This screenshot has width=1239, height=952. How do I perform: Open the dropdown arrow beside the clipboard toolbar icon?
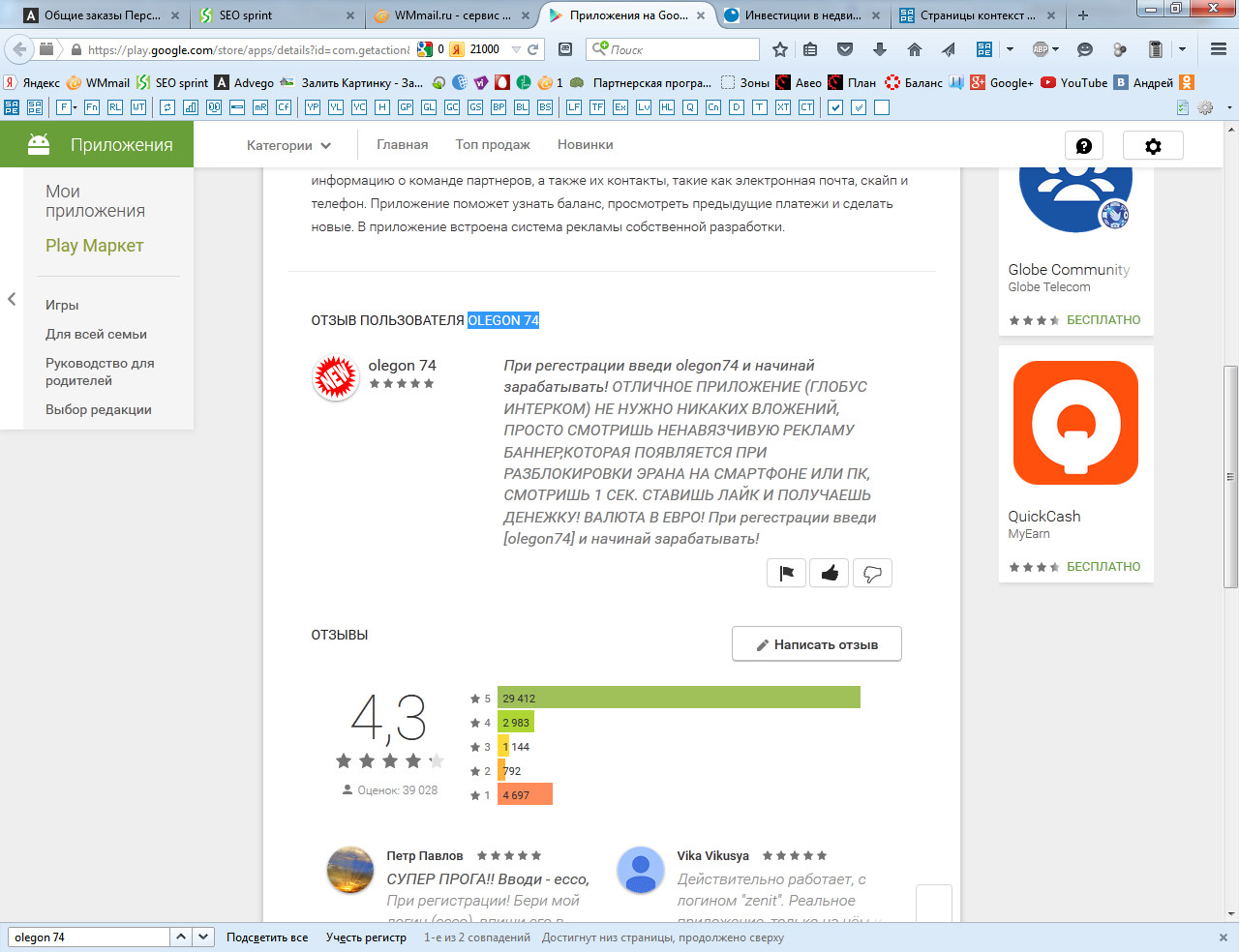click(x=1182, y=49)
